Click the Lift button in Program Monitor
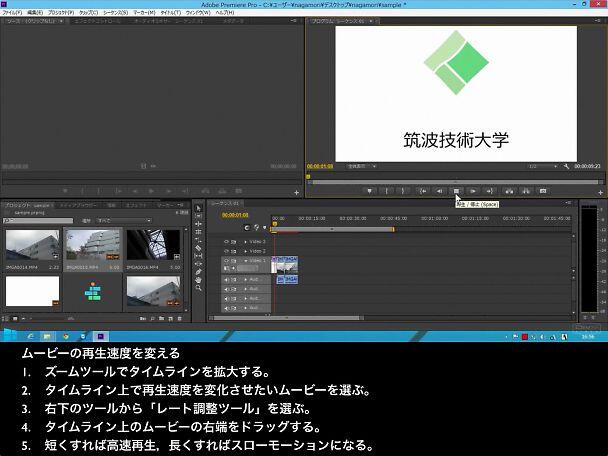The width and height of the screenshot is (608, 456). pos(509,191)
